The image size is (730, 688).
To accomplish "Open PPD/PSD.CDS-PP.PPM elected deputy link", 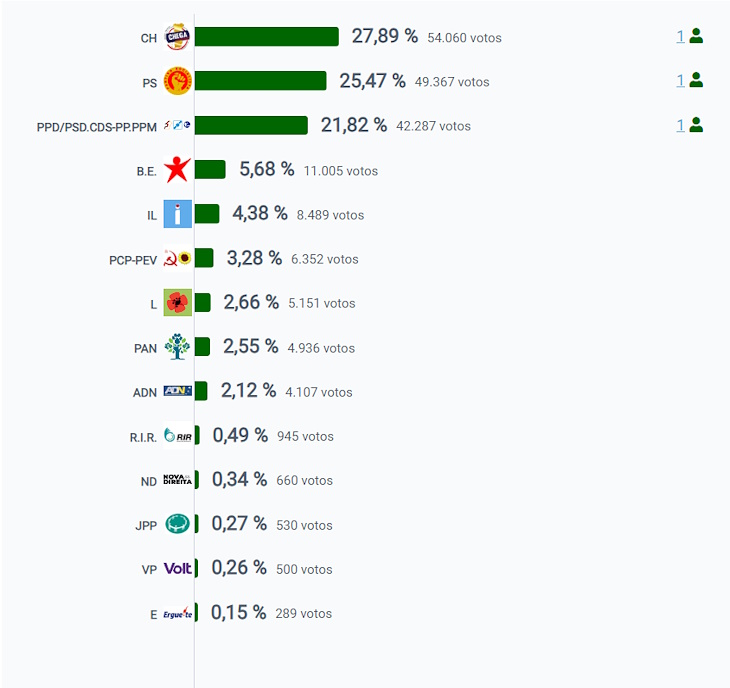I will (x=680, y=125).
